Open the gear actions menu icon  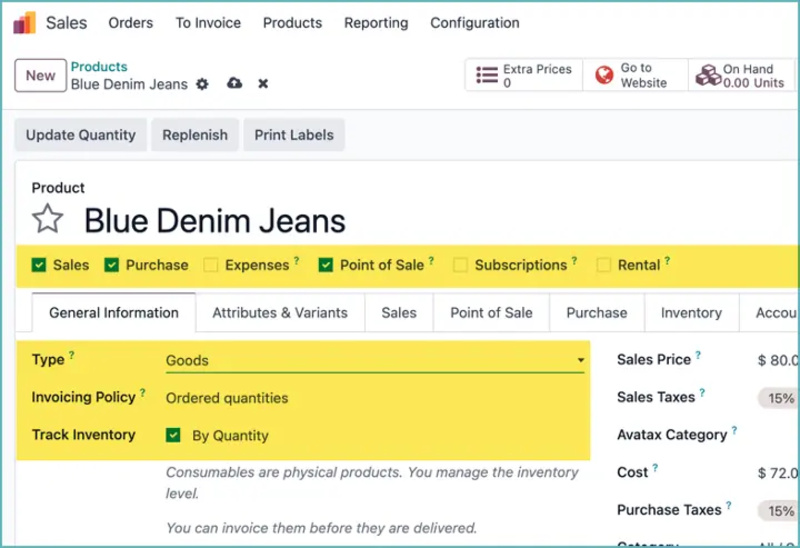203,84
